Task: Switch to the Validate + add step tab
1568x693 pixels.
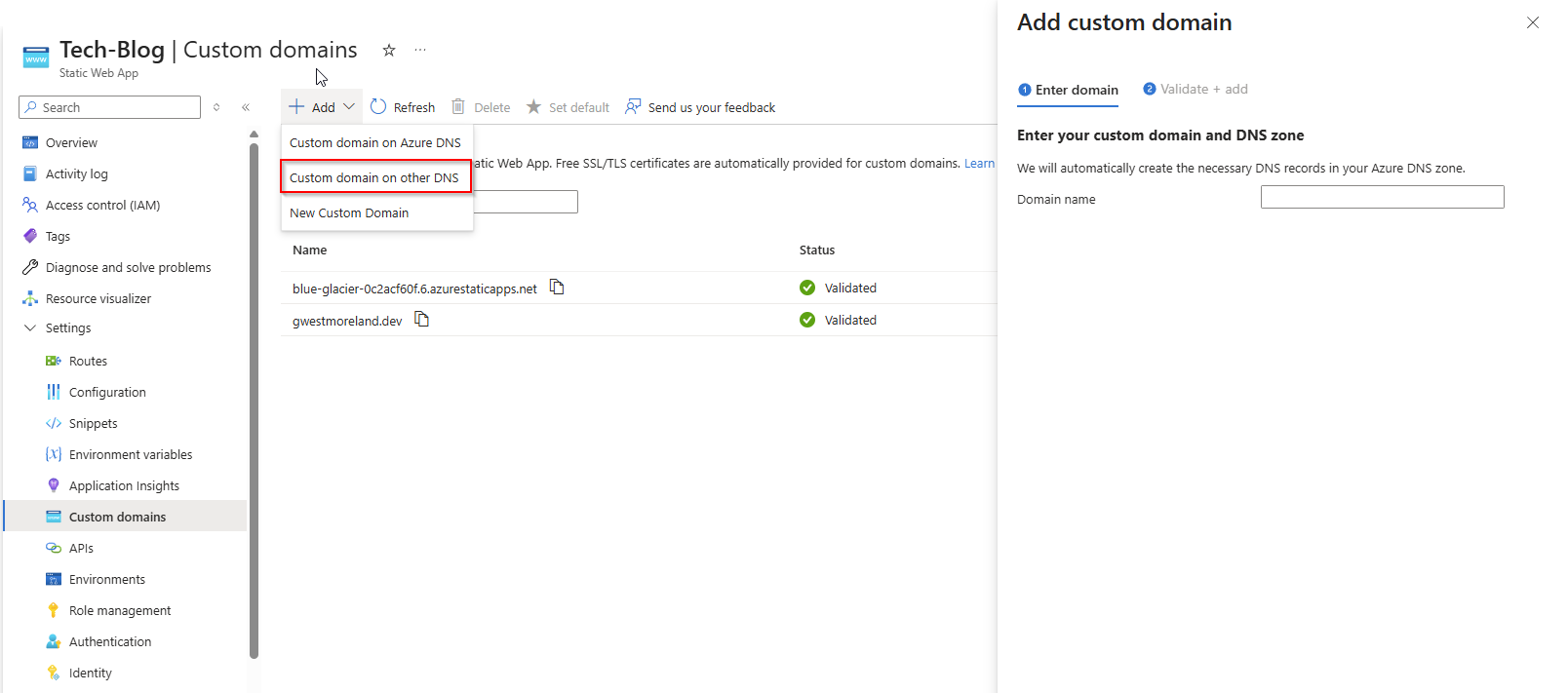Action: pos(1196,89)
